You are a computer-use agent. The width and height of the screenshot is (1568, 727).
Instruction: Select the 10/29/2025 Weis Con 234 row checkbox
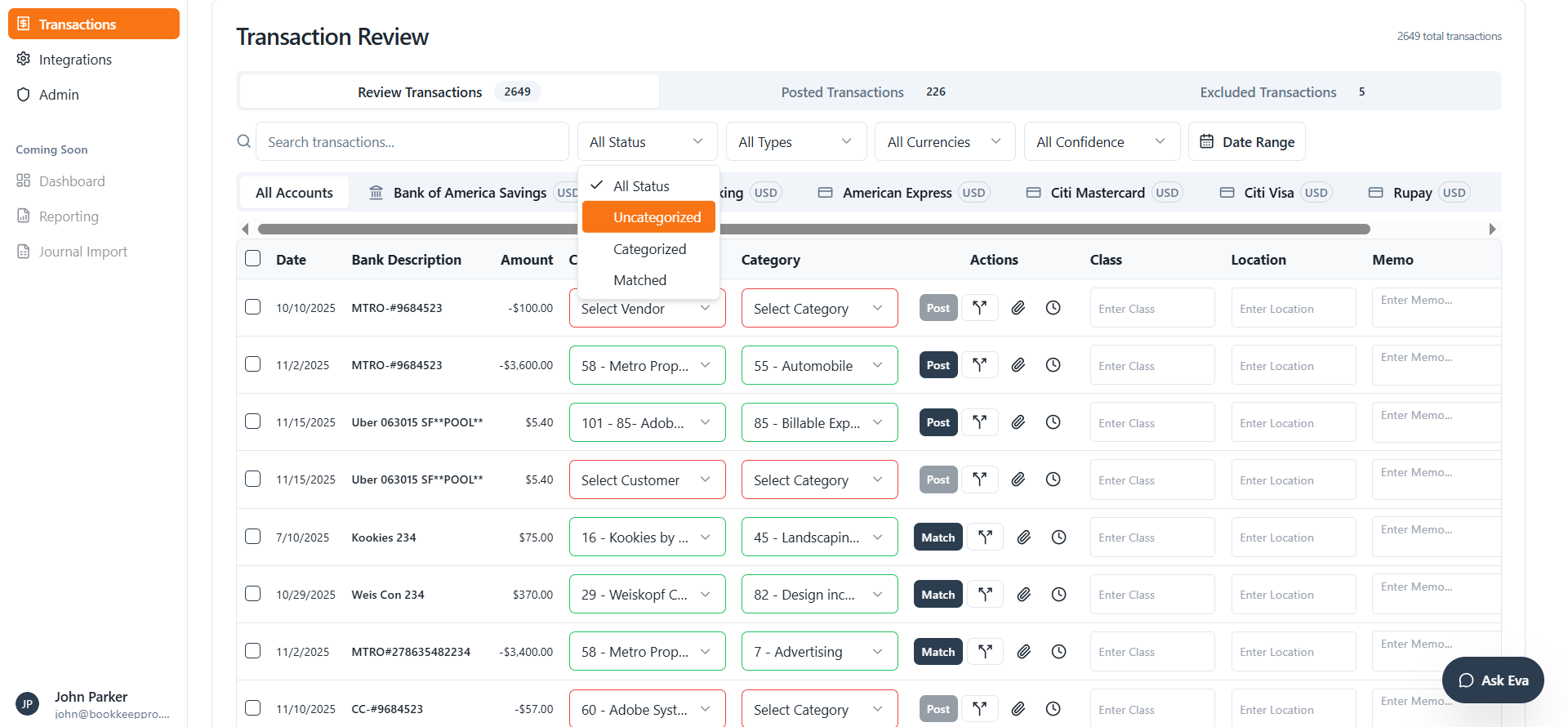tap(253, 594)
